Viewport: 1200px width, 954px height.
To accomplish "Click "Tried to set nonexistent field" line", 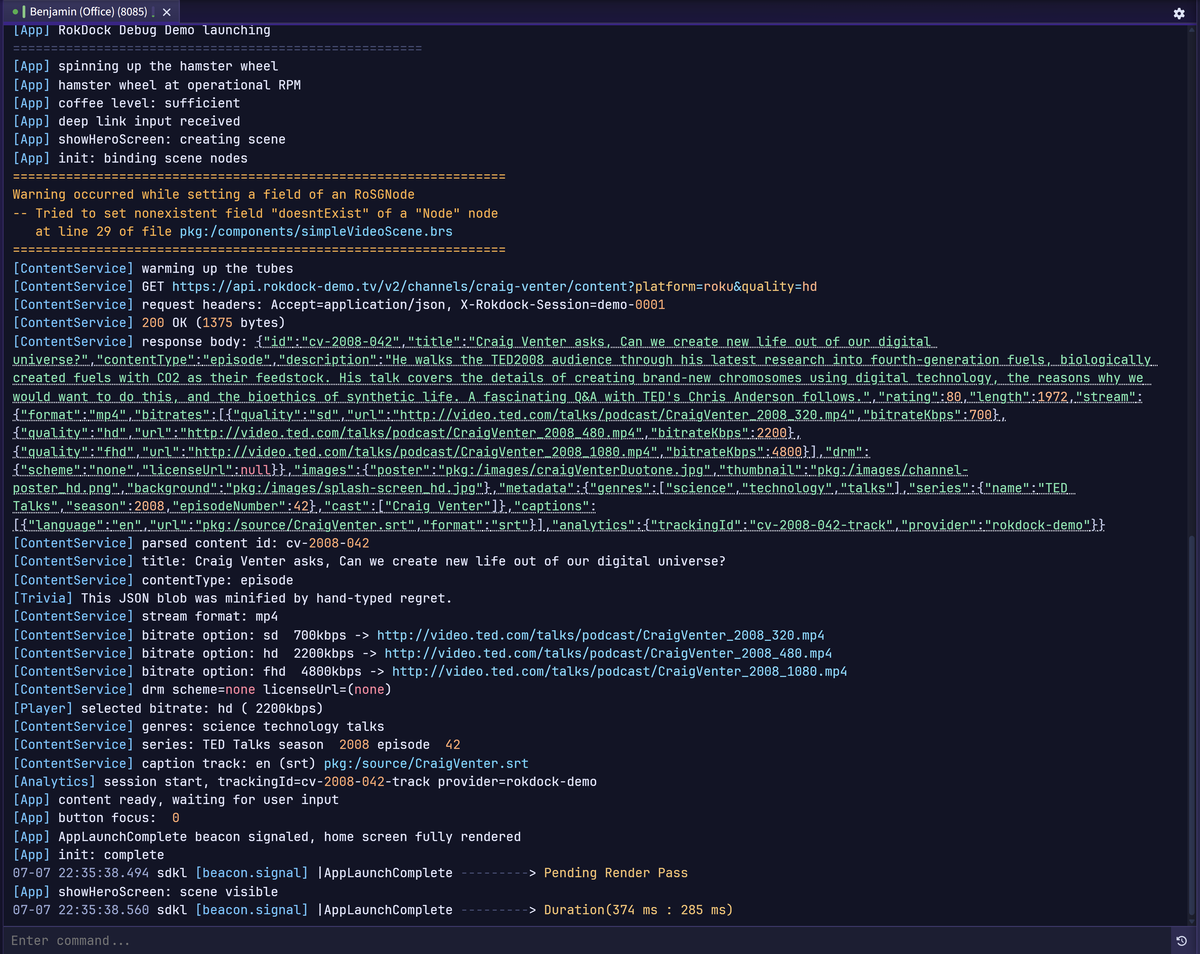I will click(255, 214).
